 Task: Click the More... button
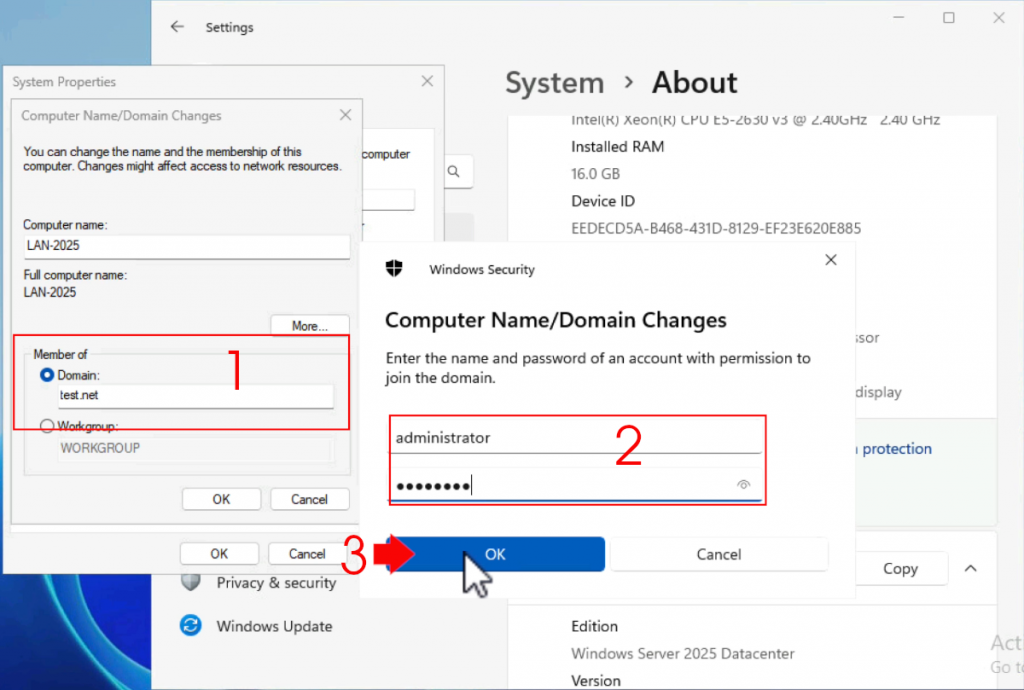pyautogui.click(x=311, y=325)
